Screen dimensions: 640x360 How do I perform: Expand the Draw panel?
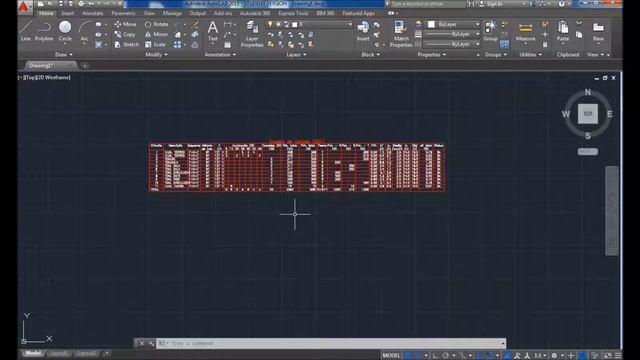pyautogui.click(x=63, y=54)
